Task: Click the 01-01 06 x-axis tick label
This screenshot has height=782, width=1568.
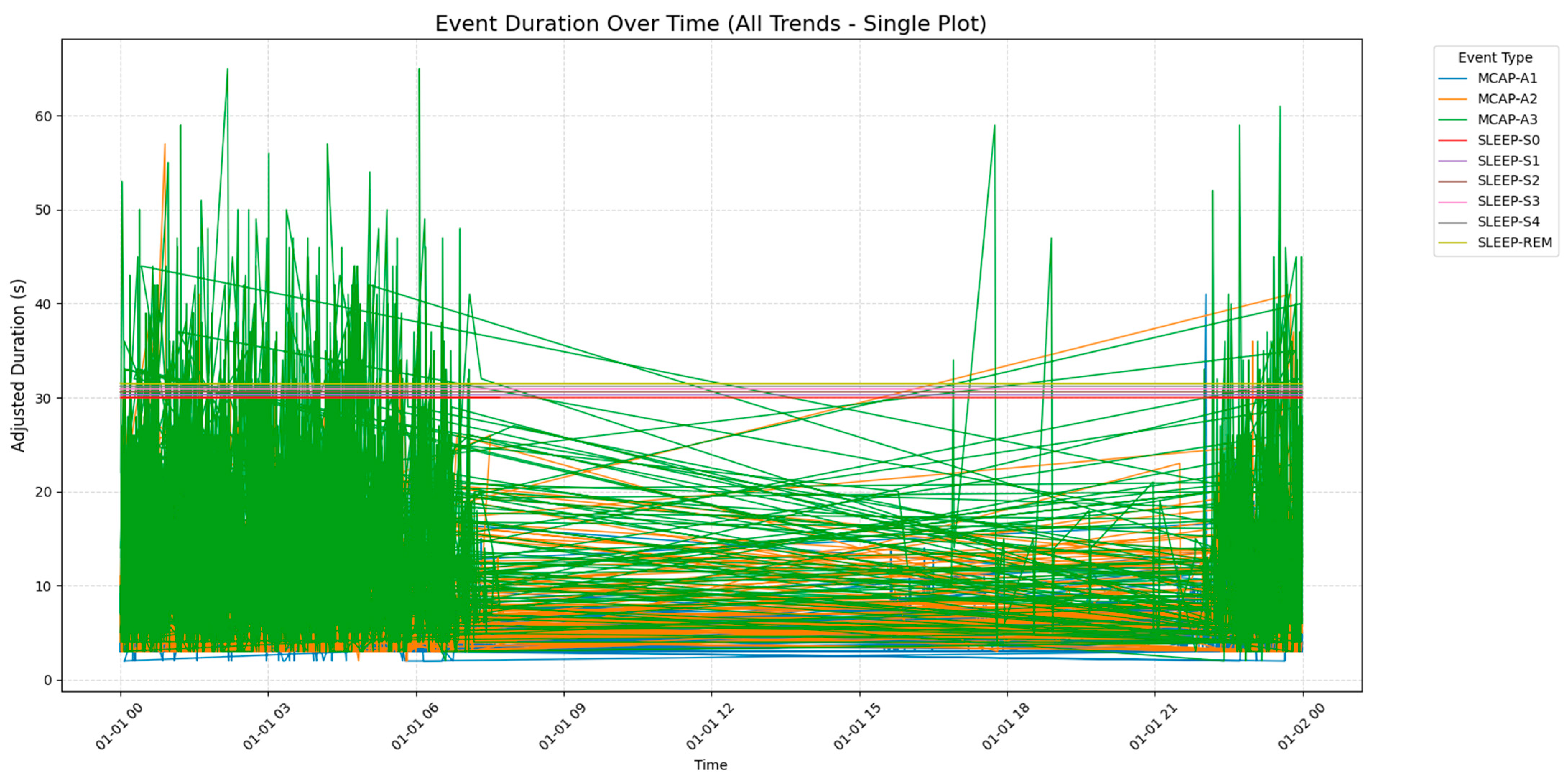Action: tap(416, 727)
